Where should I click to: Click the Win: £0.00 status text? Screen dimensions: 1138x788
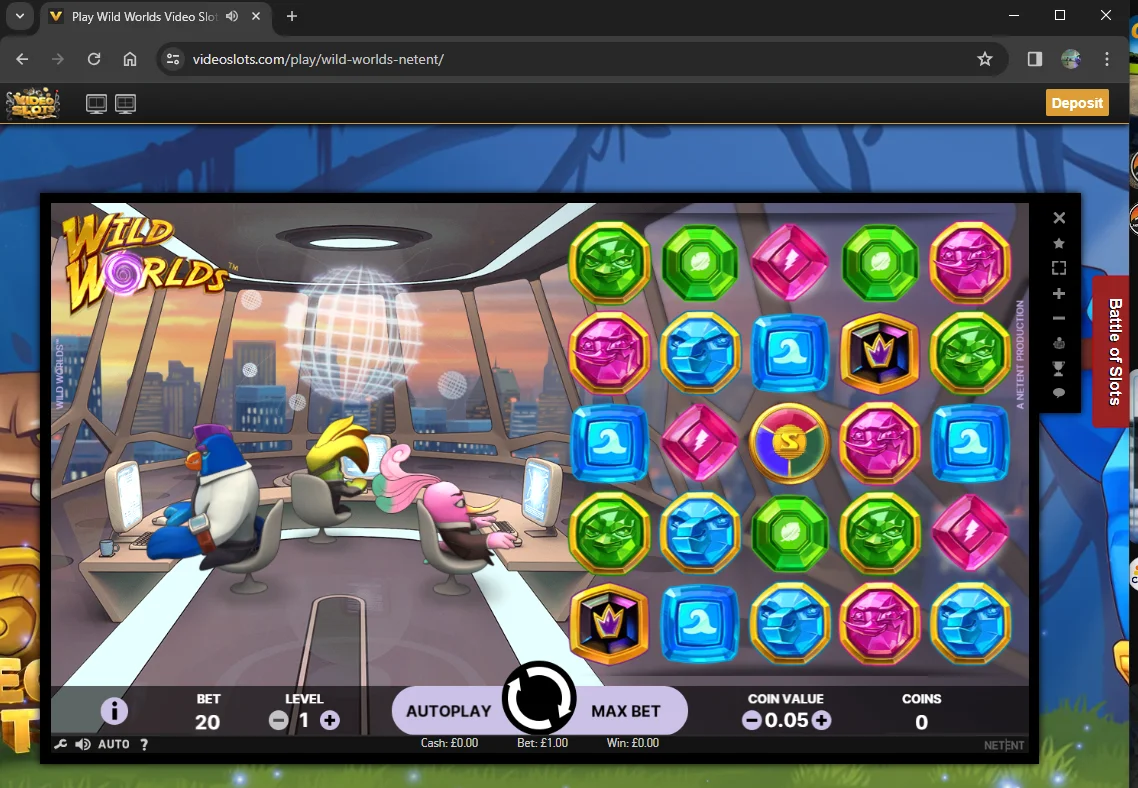(x=633, y=743)
